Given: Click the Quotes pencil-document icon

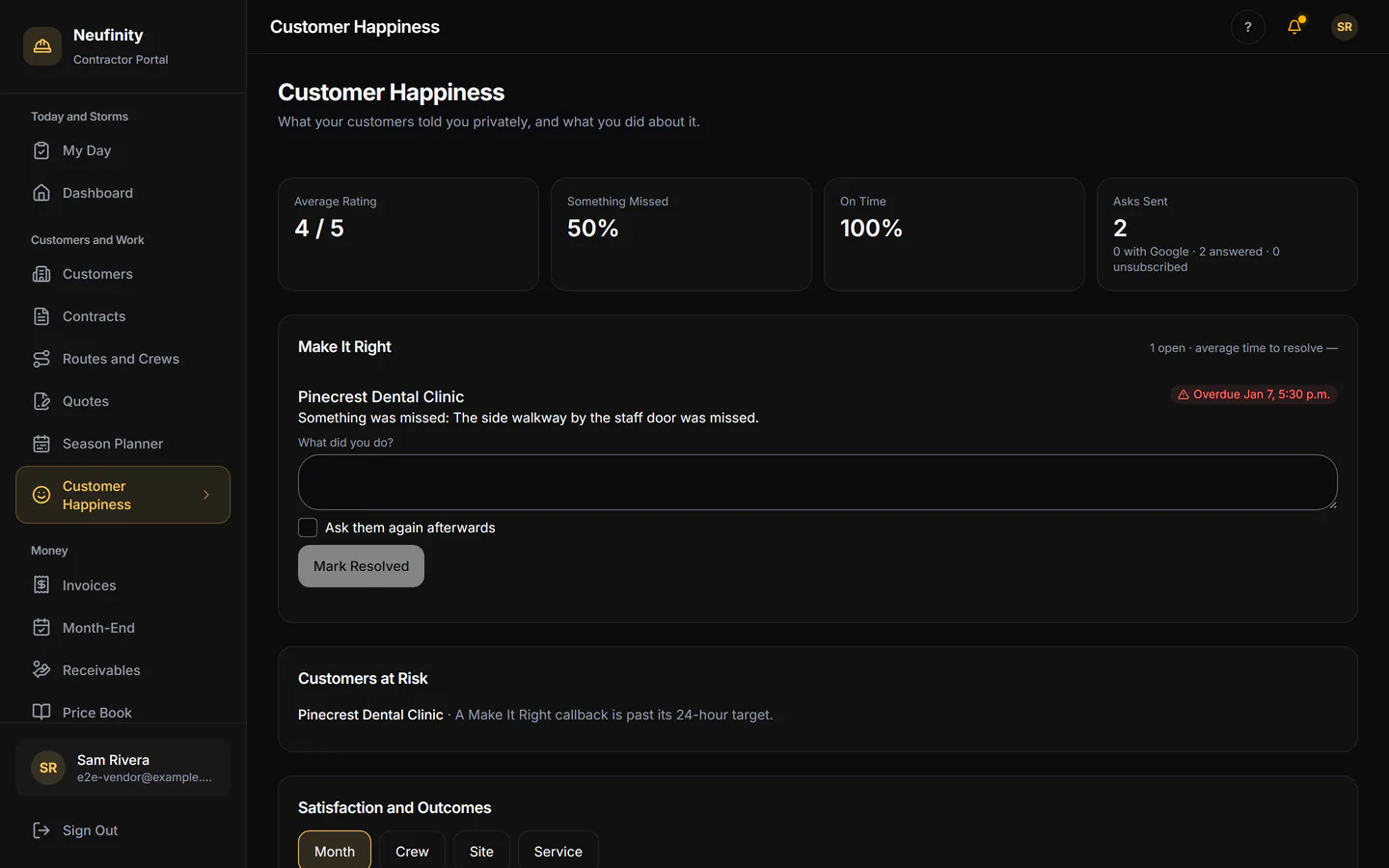Looking at the screenshot, I should (x=41, y=401).
